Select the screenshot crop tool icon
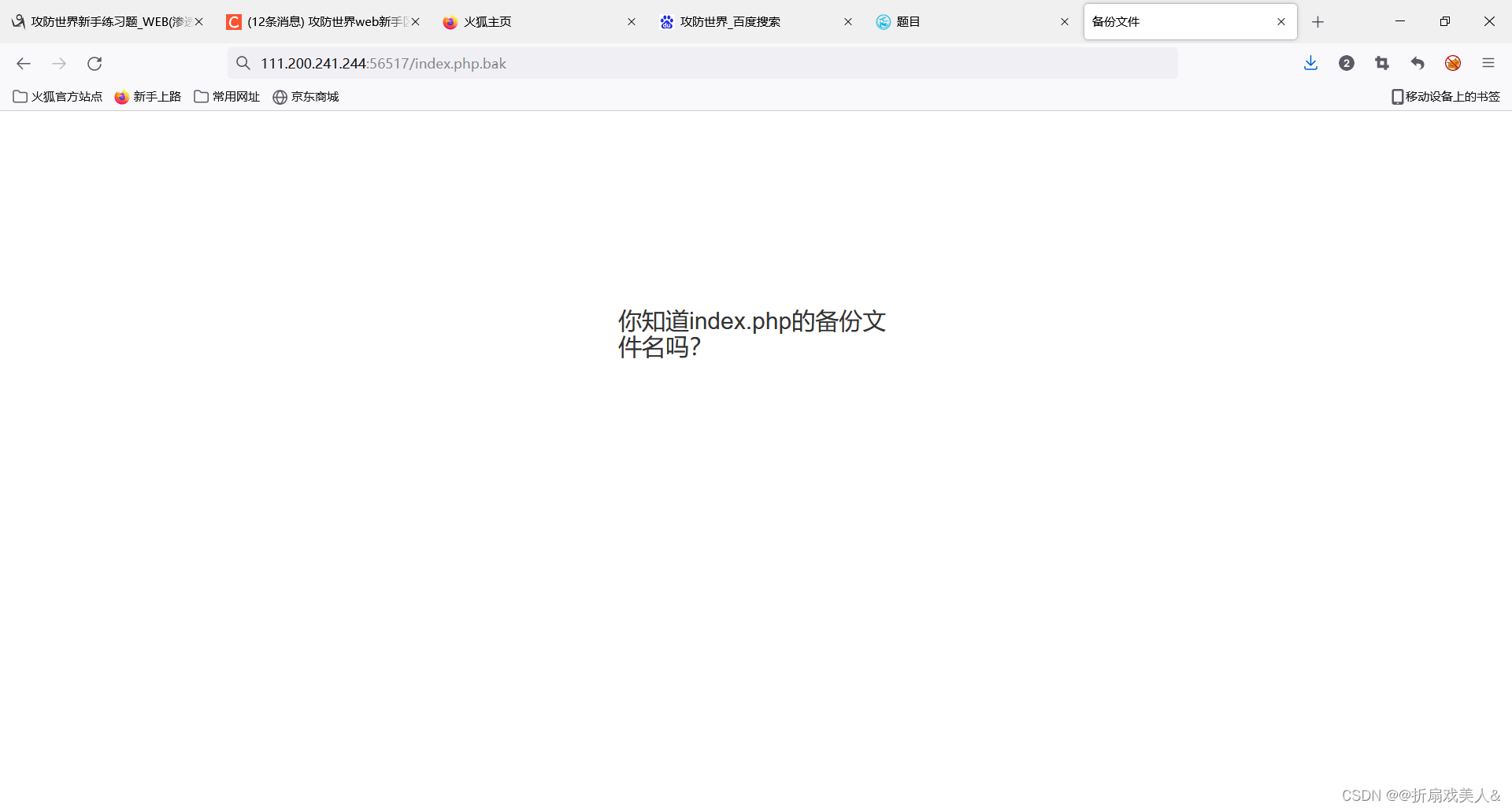The height and width of the screenshot is (811, 1512). (1382, 63)
